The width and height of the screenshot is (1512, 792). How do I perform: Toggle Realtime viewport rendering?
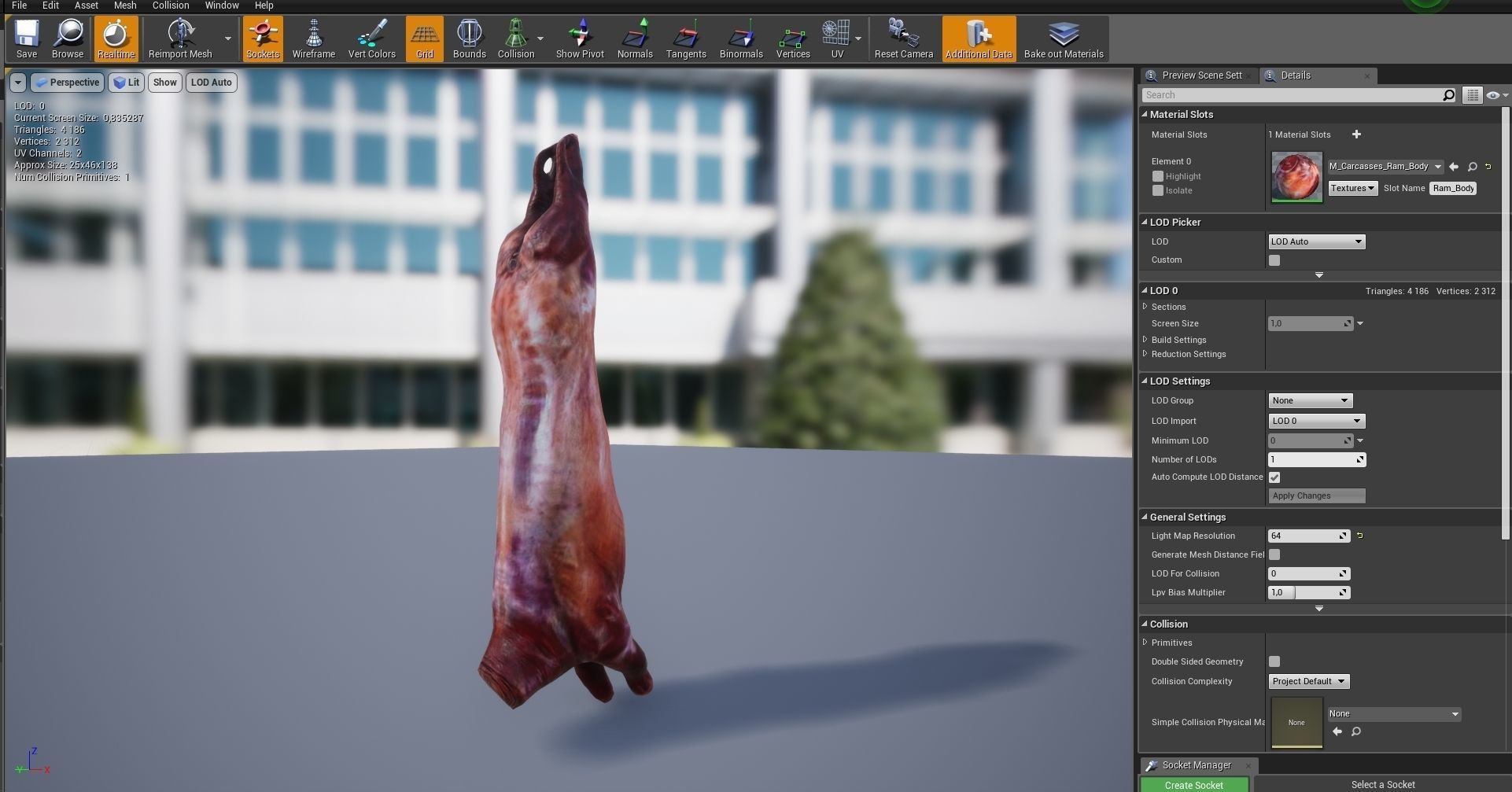pos(116,39)
